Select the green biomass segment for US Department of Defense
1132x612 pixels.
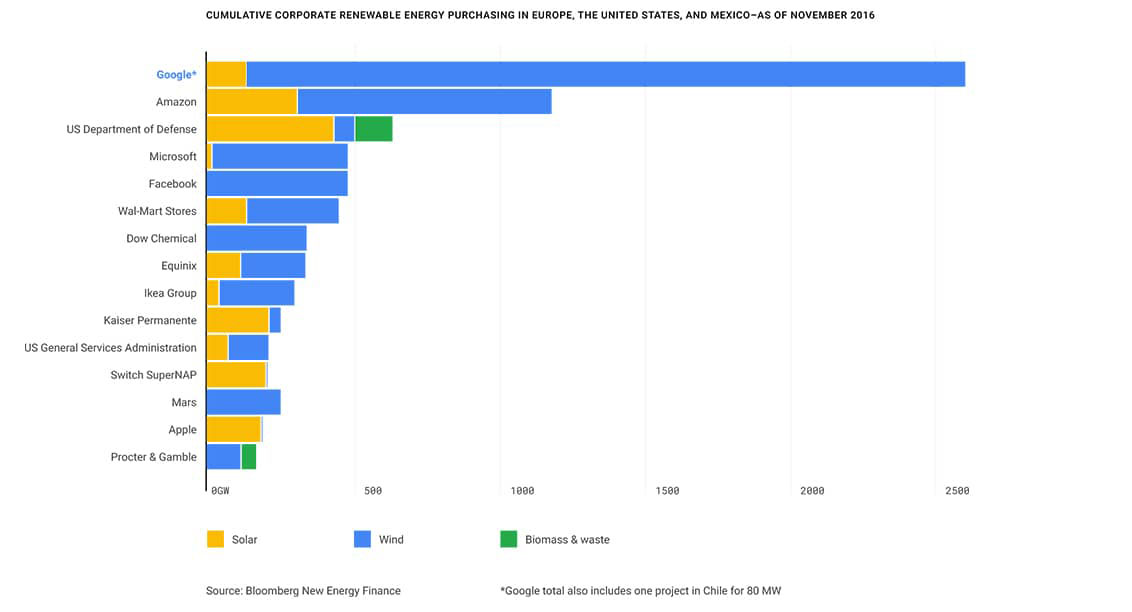coord(374,129)
